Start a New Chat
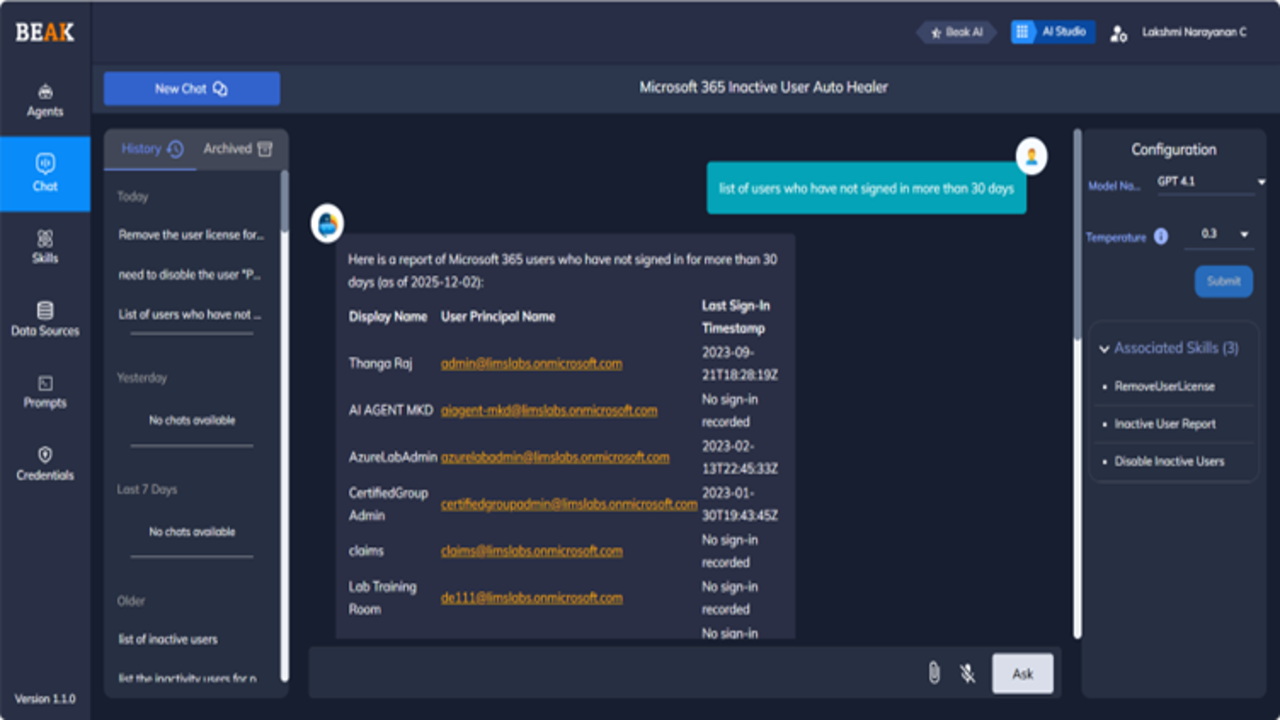This screenshot has width=1280, height=720. tap(192, 89)
